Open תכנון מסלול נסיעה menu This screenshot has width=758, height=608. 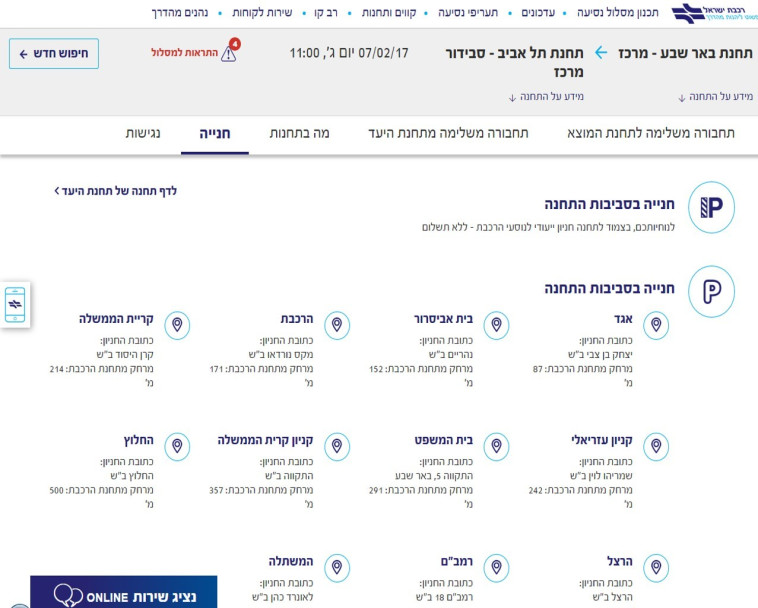click(618, 13)
